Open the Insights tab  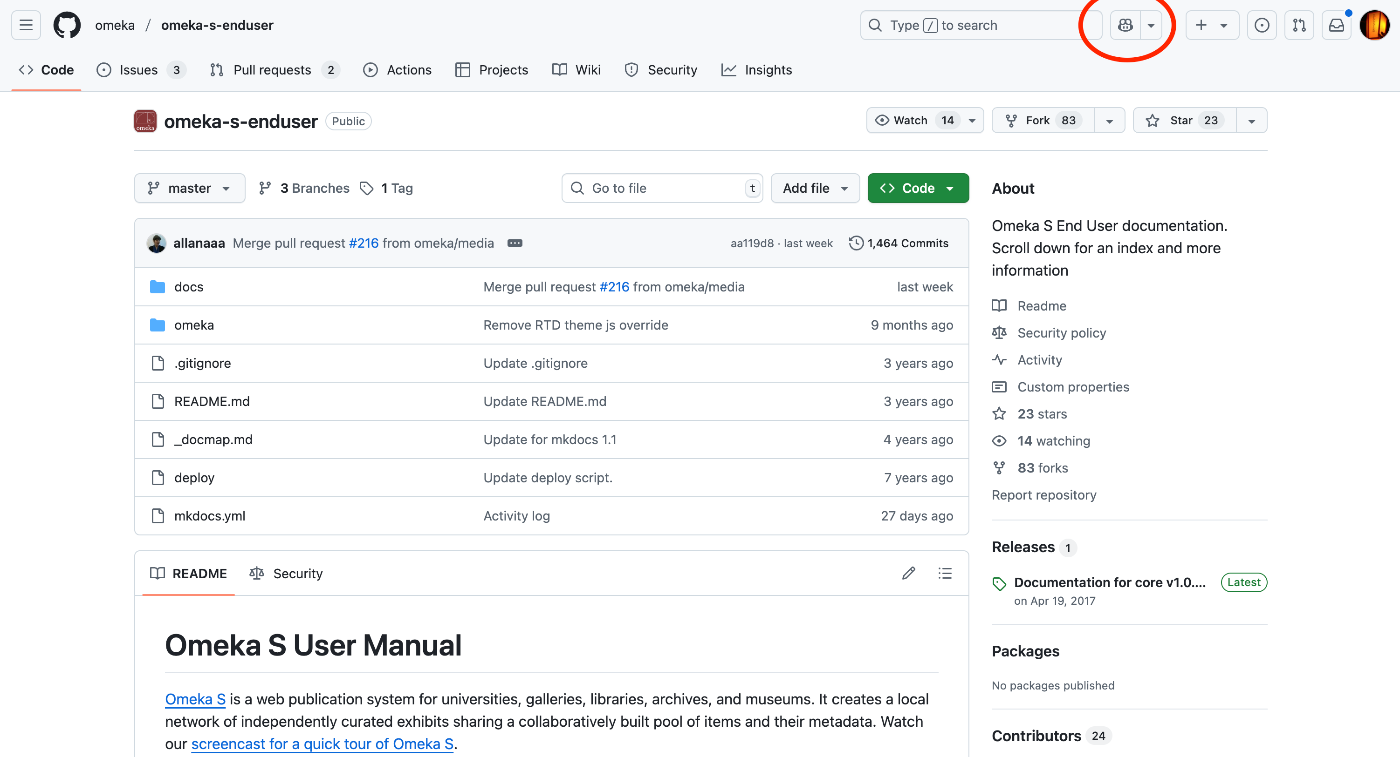pyautogui.click(x=756, y=70)
